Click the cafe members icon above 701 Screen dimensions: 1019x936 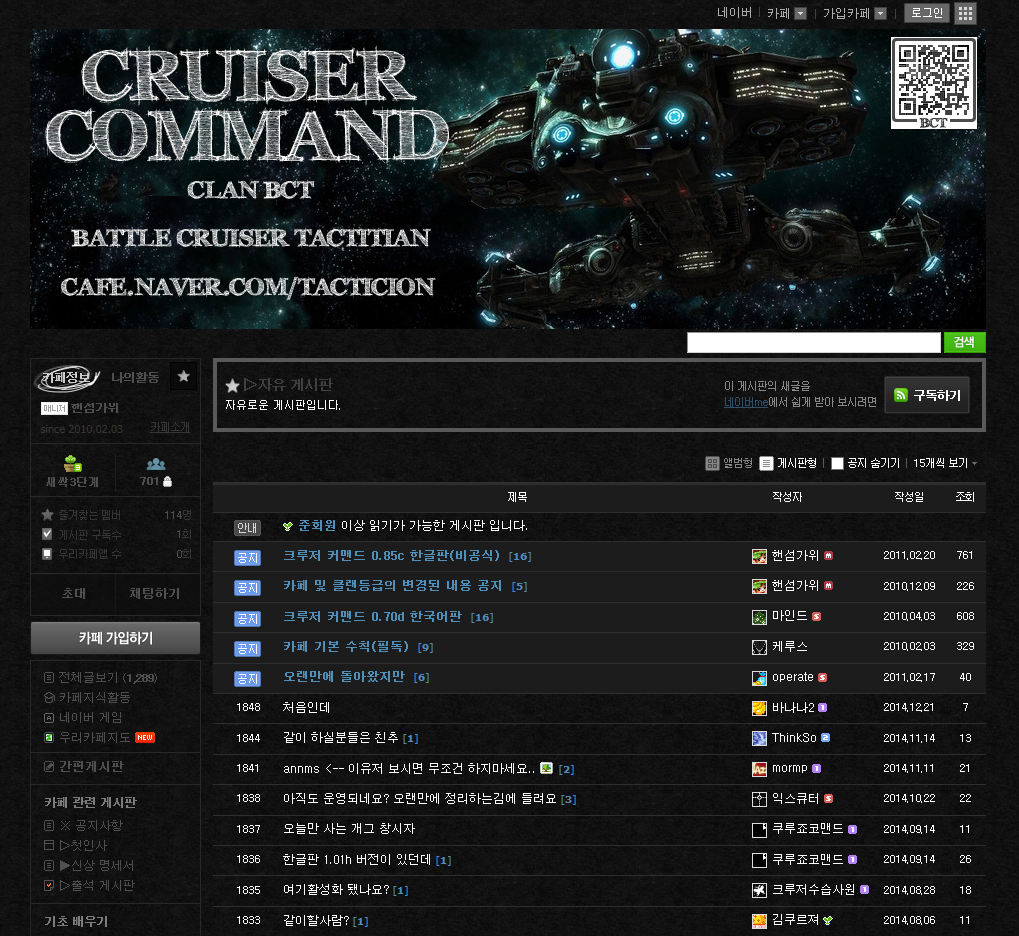156,464
